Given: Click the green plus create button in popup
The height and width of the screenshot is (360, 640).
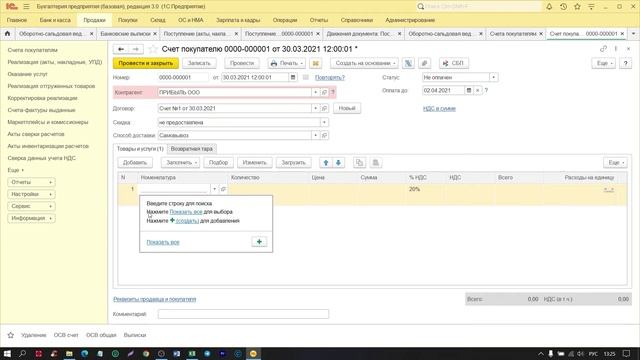Looking at the screenshot, I should coord(259,242).
